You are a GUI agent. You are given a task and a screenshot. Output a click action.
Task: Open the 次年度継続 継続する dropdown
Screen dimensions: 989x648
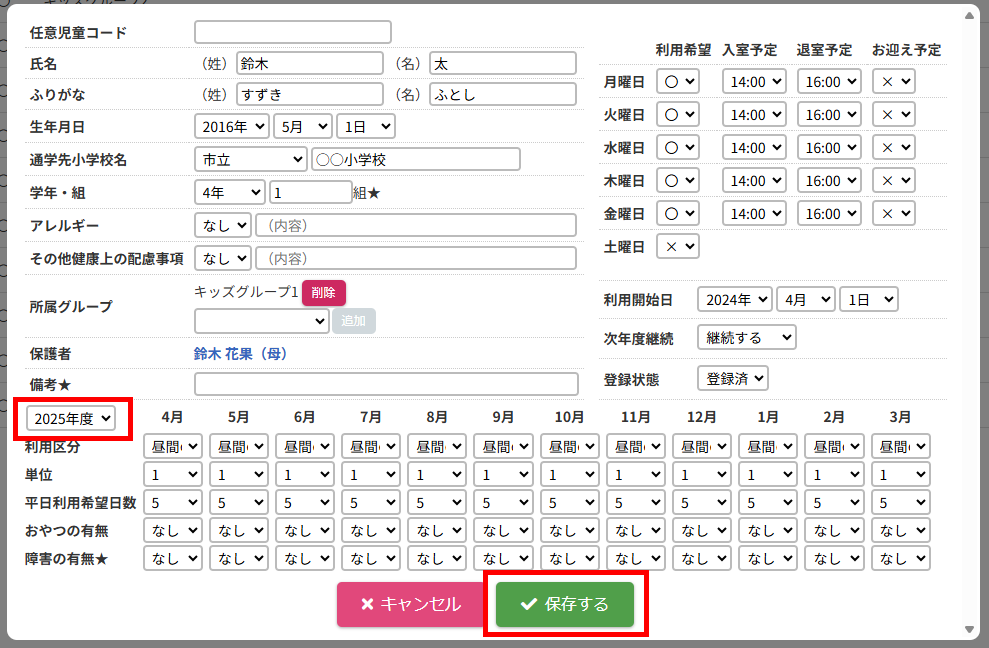(746, 338)
